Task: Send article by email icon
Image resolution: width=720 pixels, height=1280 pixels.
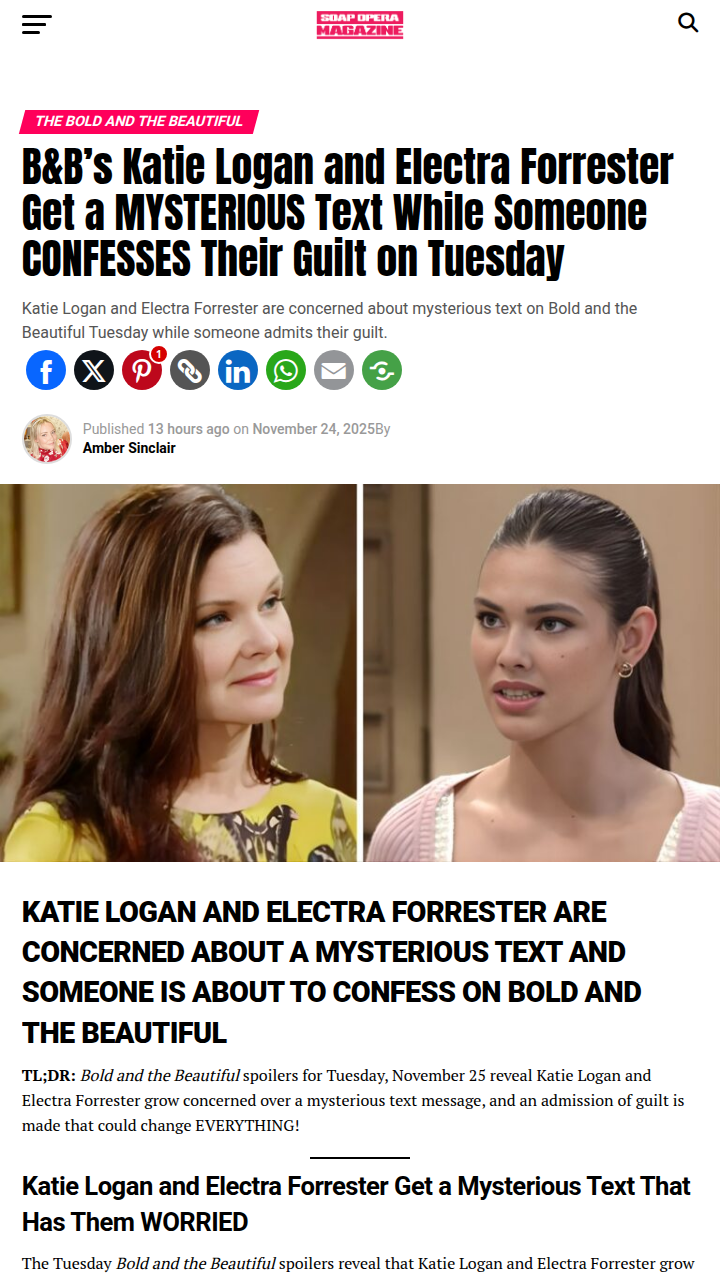Action: pos(334,370)
